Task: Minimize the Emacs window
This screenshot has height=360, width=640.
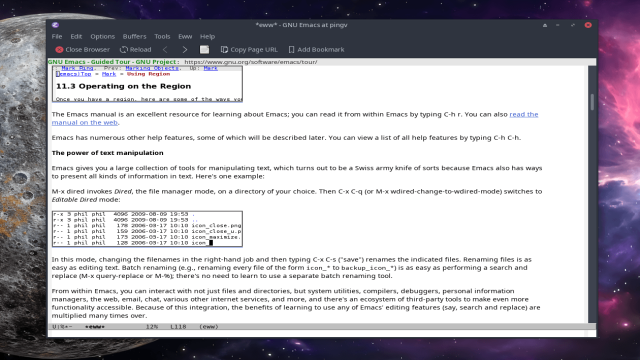Action: click(x=558, y=25)
